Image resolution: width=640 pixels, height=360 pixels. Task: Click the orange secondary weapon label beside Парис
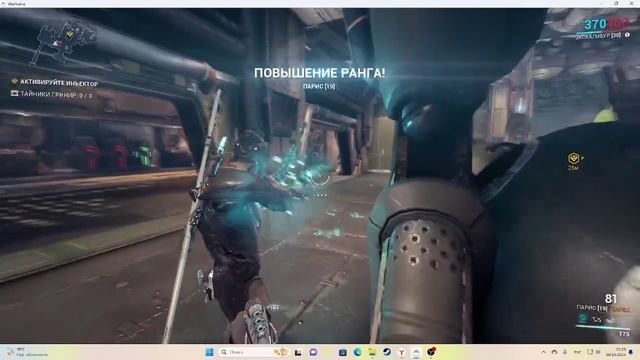[x=620, y=310]
